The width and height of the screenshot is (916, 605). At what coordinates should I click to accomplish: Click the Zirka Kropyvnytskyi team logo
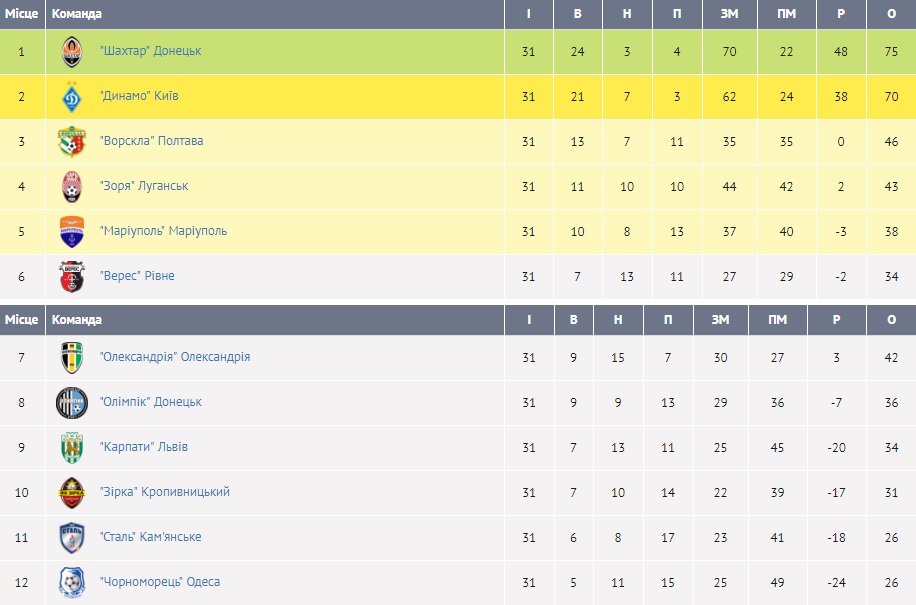pos(72,492)
